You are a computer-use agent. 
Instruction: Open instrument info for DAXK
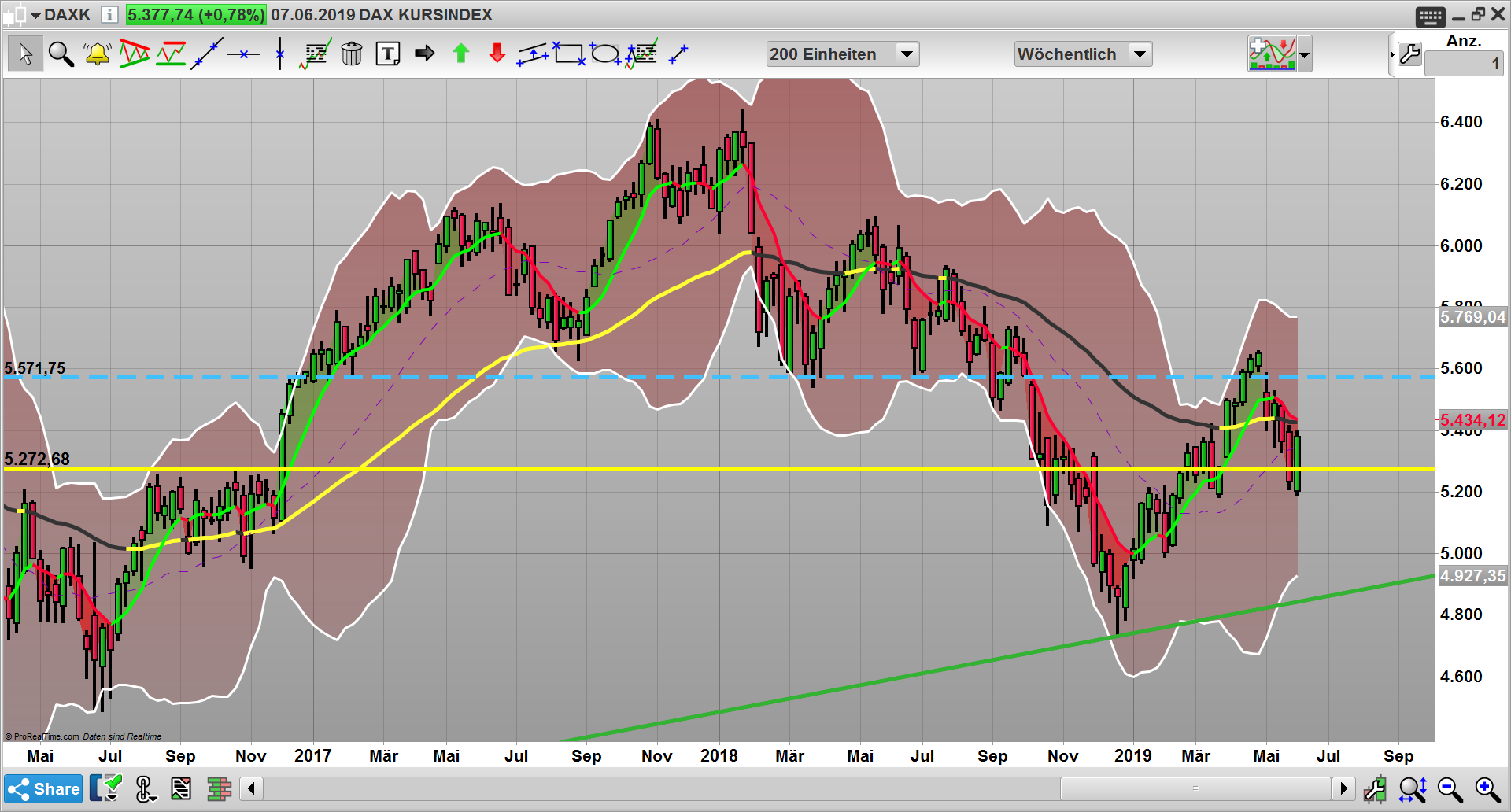(x=110, y=15)
